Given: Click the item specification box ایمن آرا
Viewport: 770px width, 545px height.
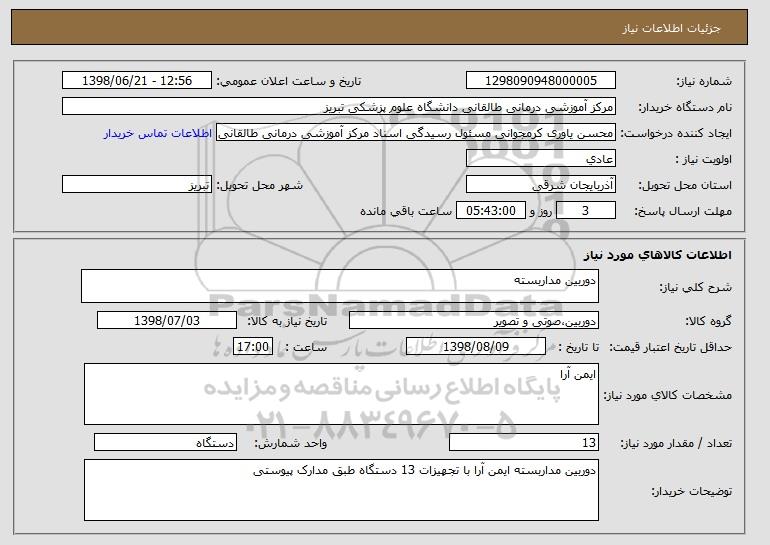Looking at the screenshot, I should coord(341,394).
